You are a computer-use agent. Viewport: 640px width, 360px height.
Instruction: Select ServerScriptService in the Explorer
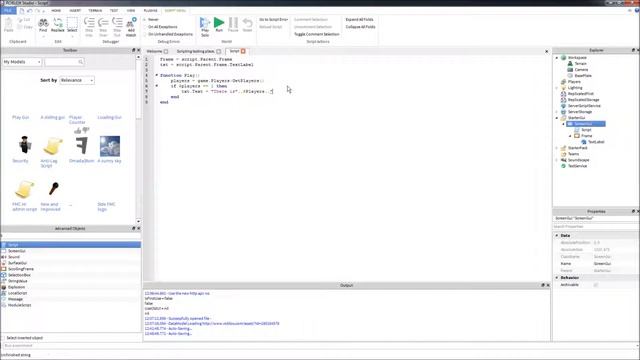(584, 106)
